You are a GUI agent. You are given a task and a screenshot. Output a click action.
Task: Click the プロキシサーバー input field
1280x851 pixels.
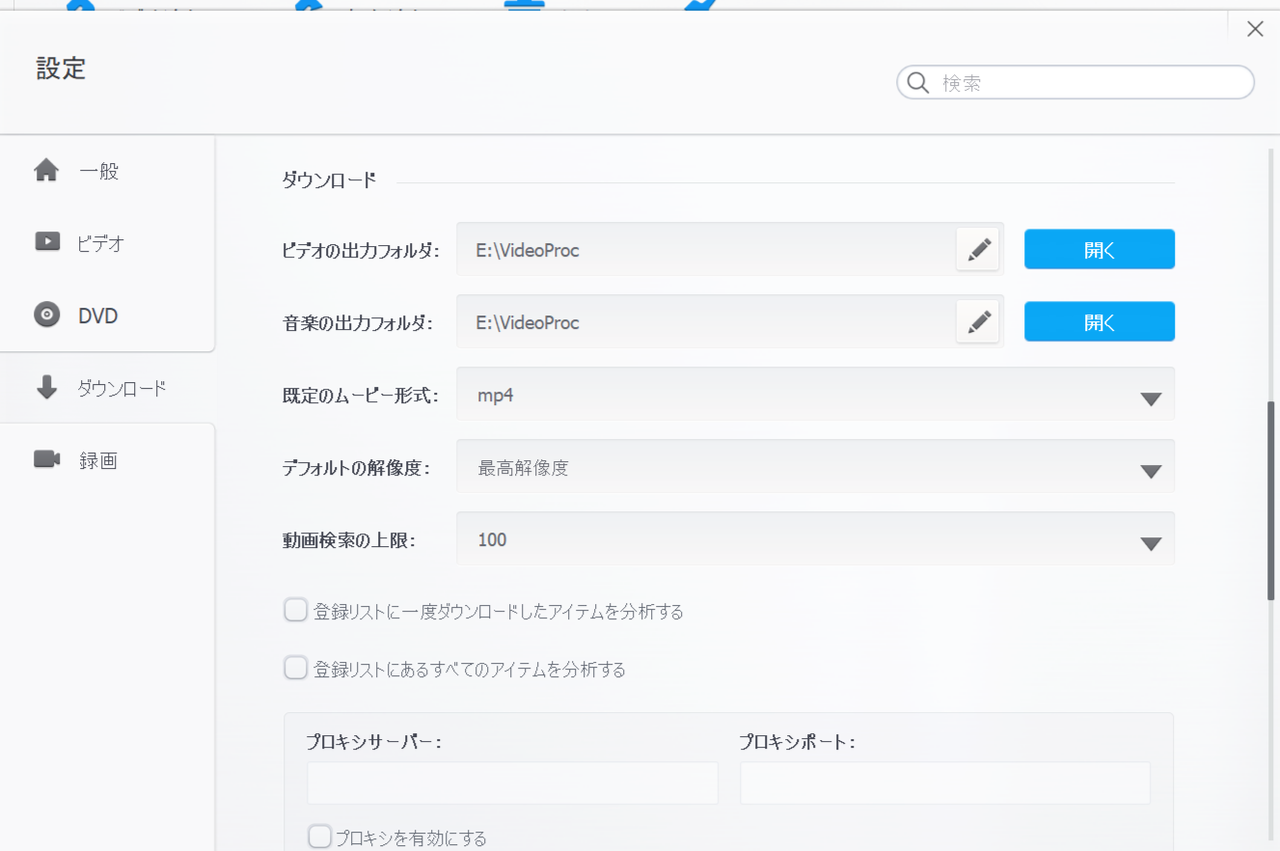(513, 783)
